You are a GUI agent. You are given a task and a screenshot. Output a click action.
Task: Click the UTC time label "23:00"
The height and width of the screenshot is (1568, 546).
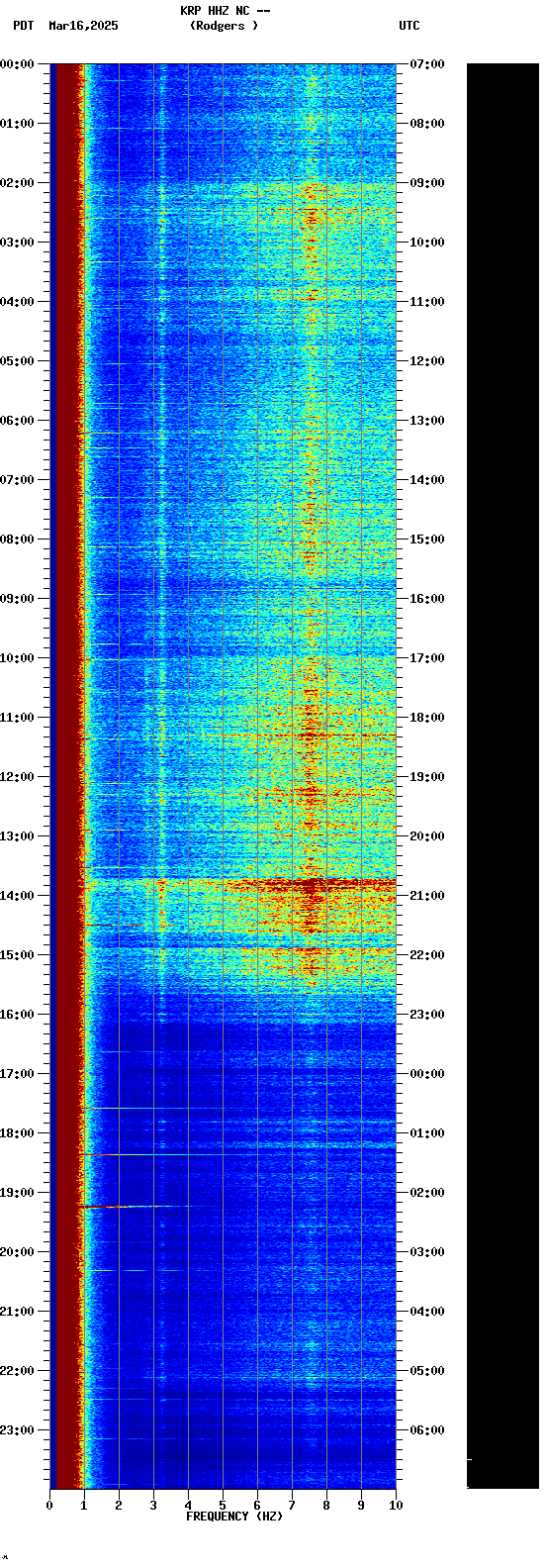(427, 1015)
